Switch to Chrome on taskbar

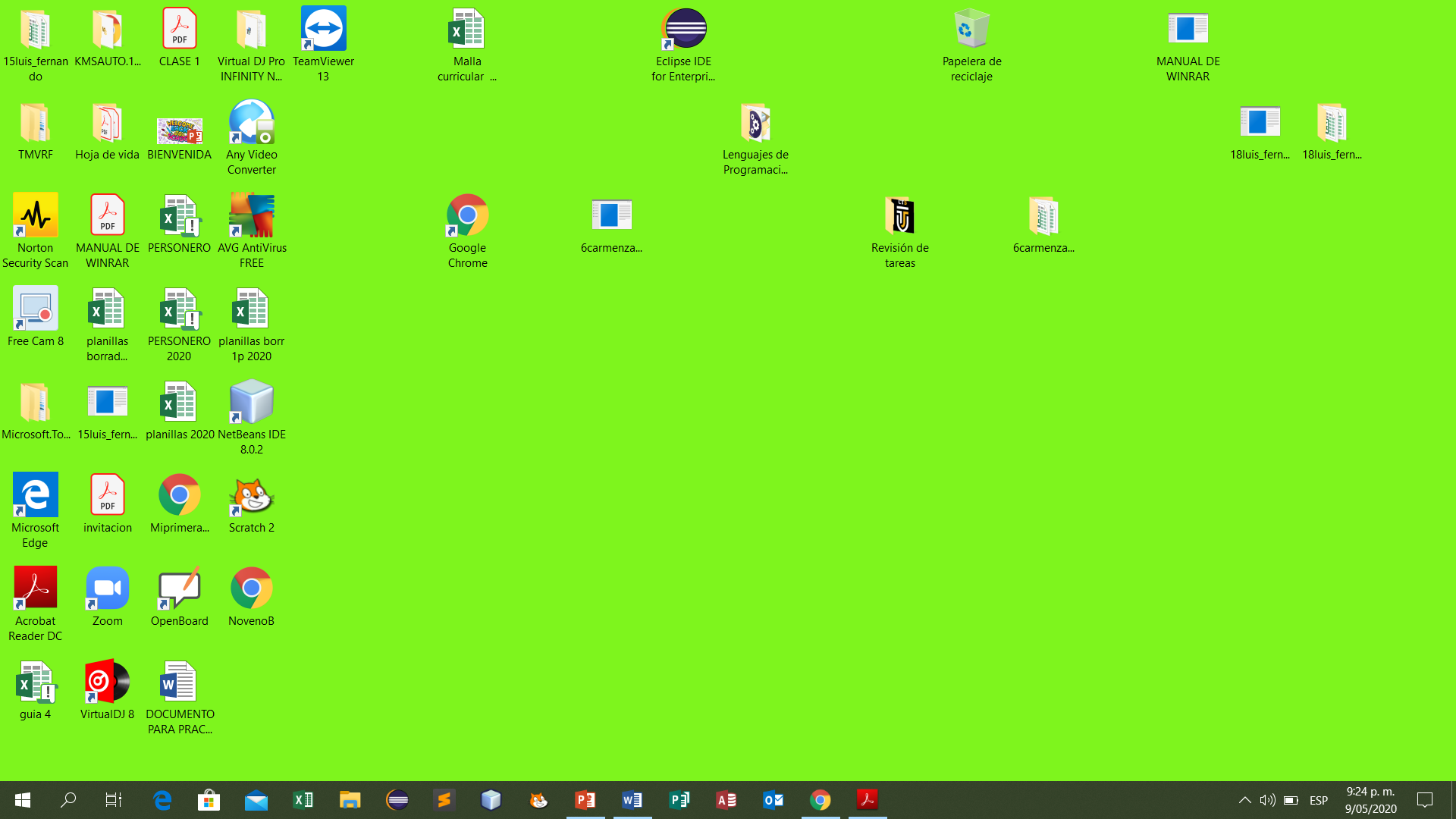pyautogui.click(x=820, y=800)
